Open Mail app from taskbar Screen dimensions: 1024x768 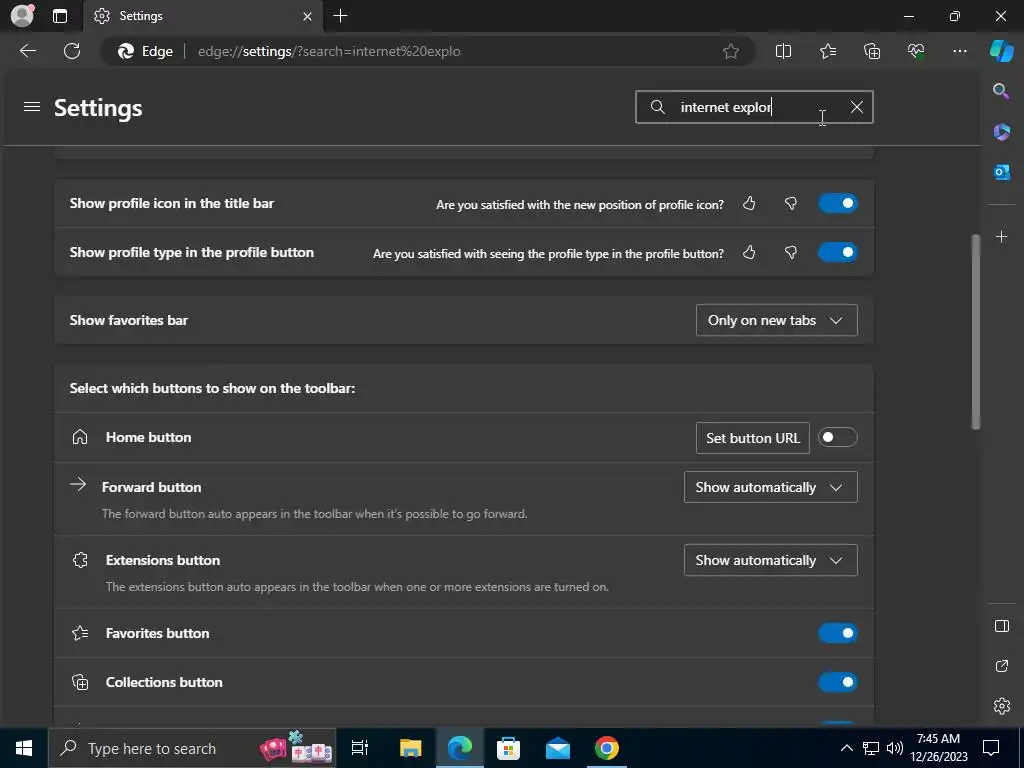558,748
